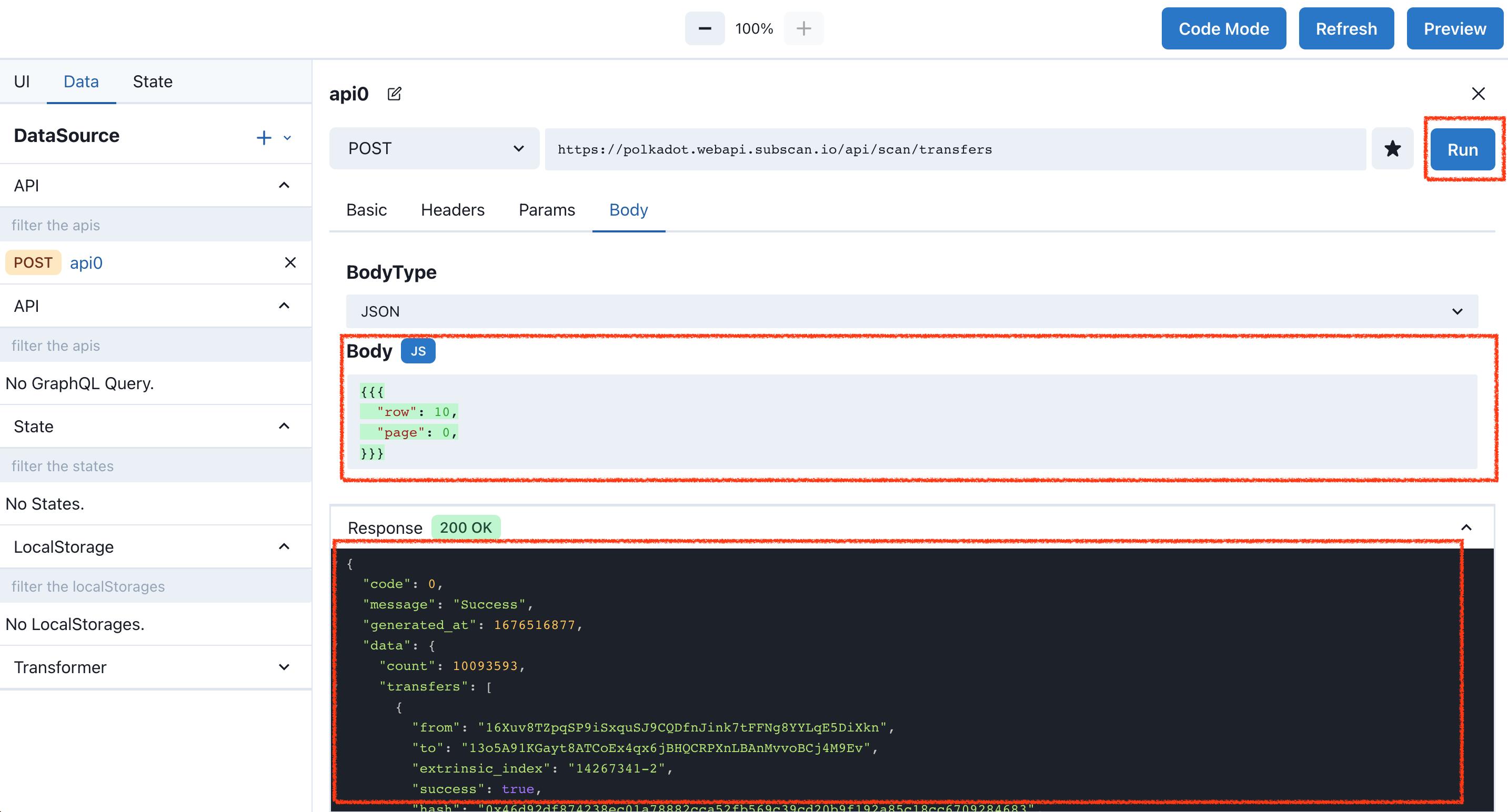Click the Code Mode button
The image size is (1508, 812).
click(1224, 29)
